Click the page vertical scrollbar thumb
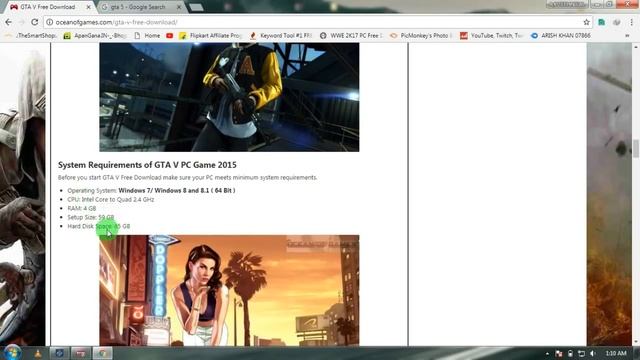This screenshot has width=640, height=360. coord(636,149)
